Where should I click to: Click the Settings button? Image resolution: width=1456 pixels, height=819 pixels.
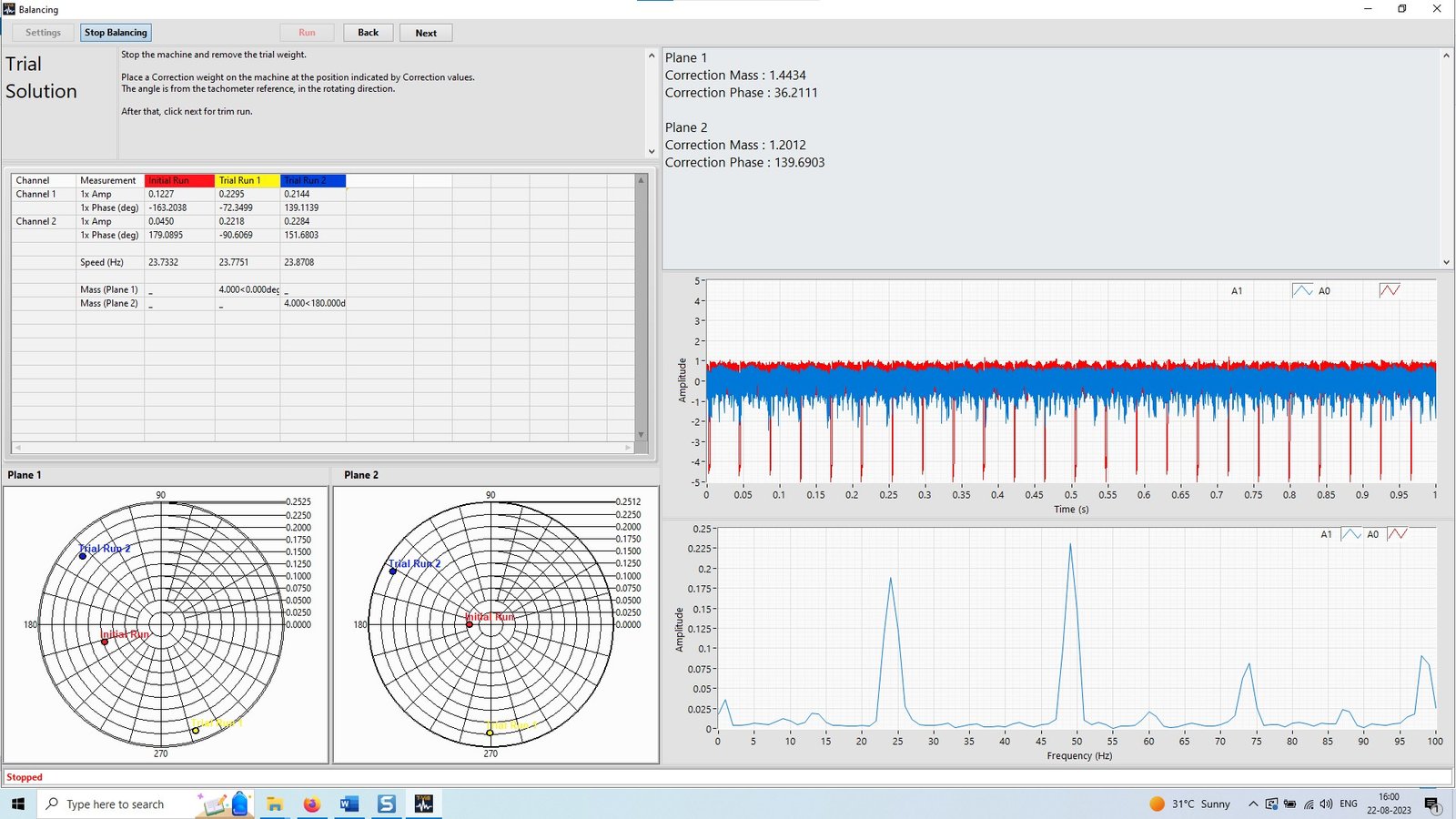point(43,33)
